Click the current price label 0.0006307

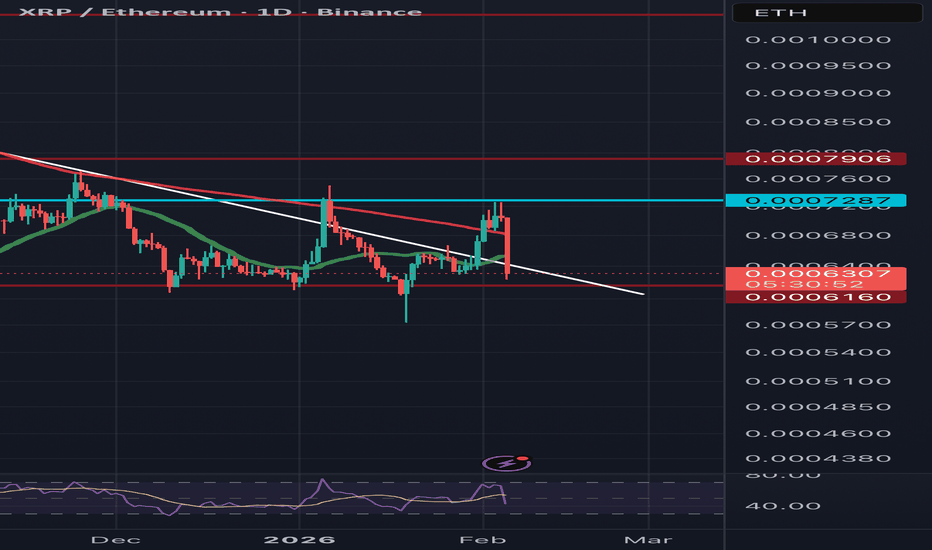[x=816, y=274]
